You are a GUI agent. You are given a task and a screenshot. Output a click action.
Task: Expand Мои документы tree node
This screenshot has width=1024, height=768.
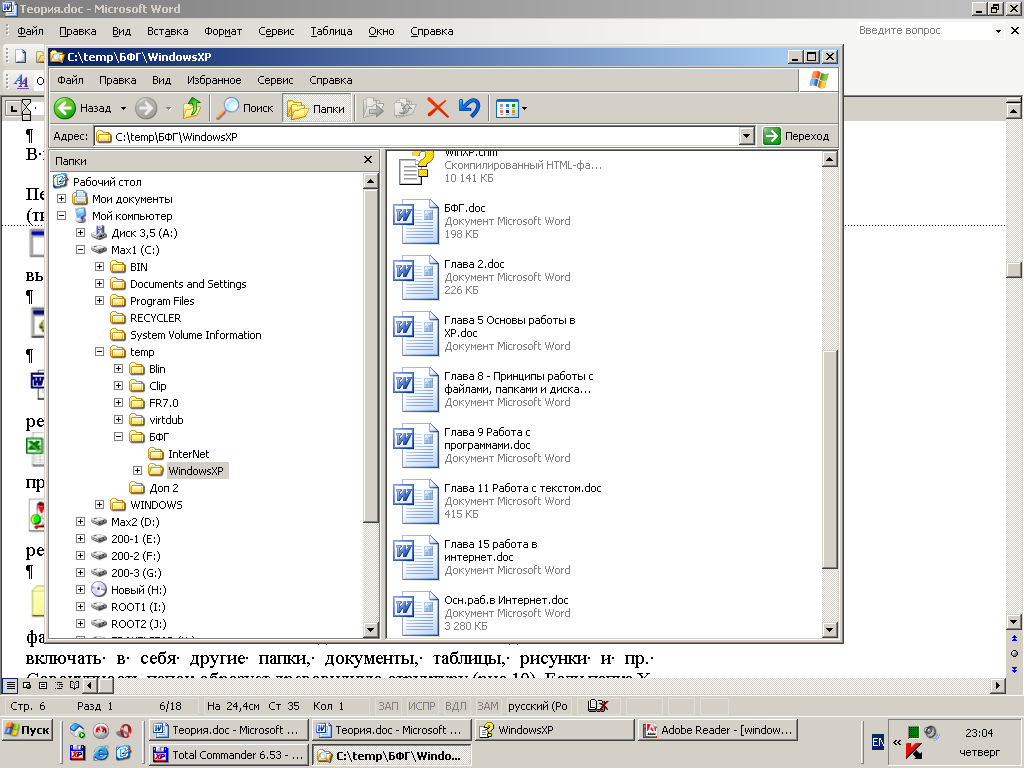pos(61,199)
